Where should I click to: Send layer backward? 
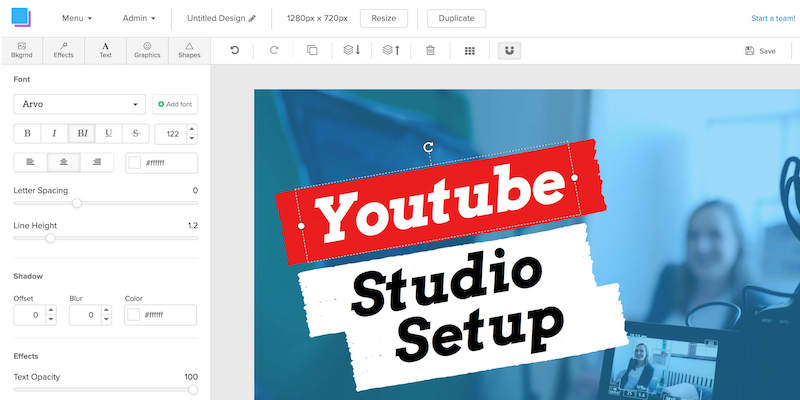[x=352, y=50]
